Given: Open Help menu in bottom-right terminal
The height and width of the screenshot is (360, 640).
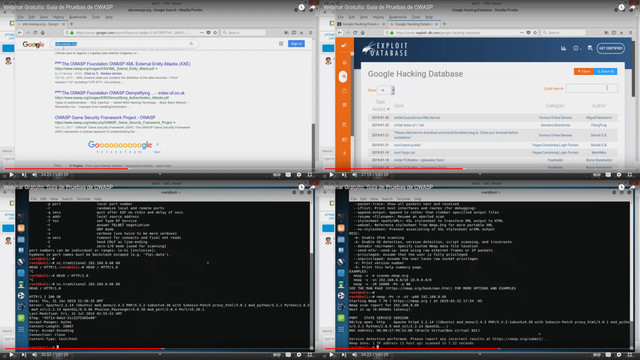Looking at the screenshot, I should pyautogui.click(x=418, y=199).
